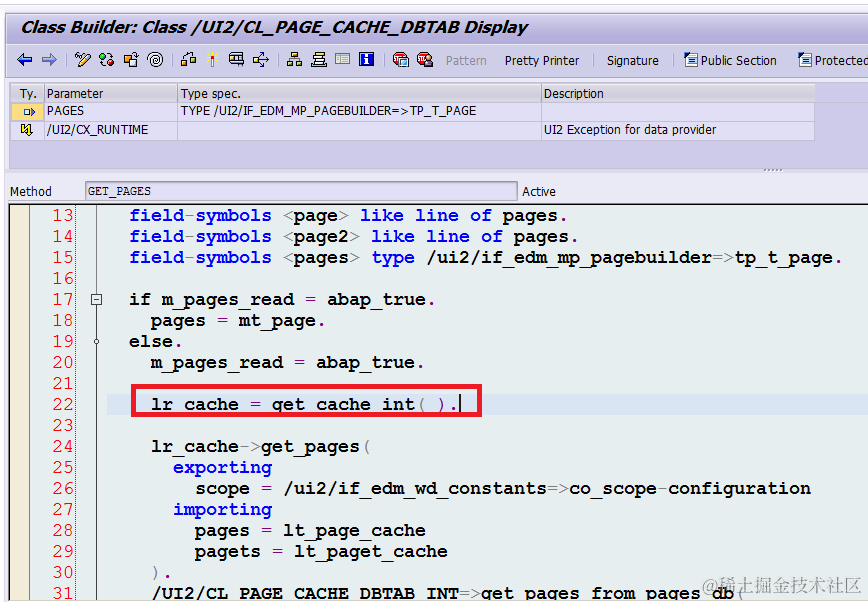Open the blue Information icon
This screenshot has height=602, width=868.
[x=366, y=59]
